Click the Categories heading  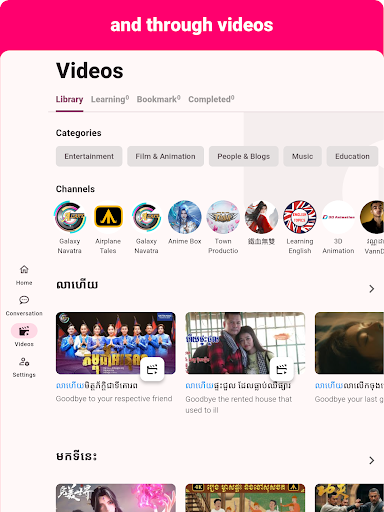pyautogui.click(x=79, y=133)
